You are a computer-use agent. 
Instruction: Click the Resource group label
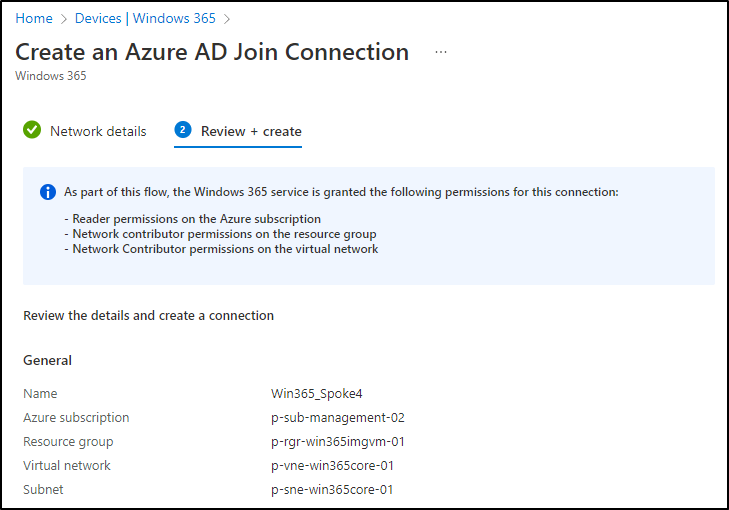[x=68, y=442]
